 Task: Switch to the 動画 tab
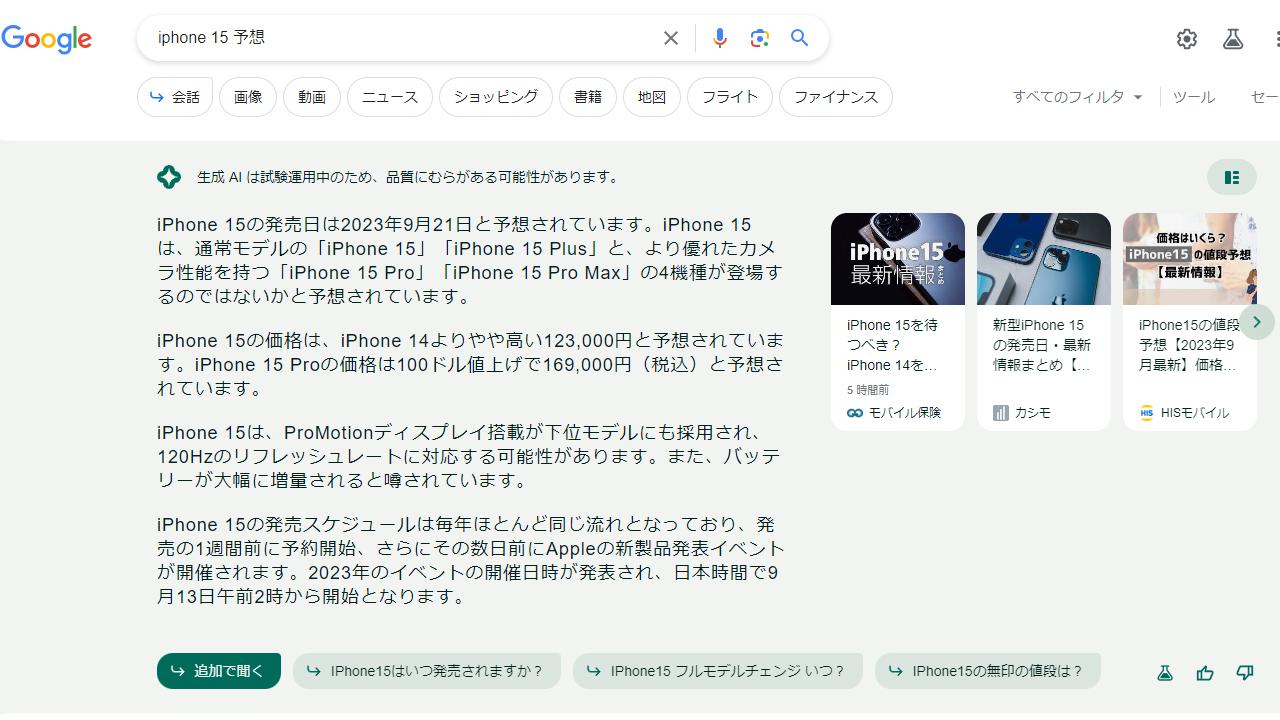click(x=312, y=97)
